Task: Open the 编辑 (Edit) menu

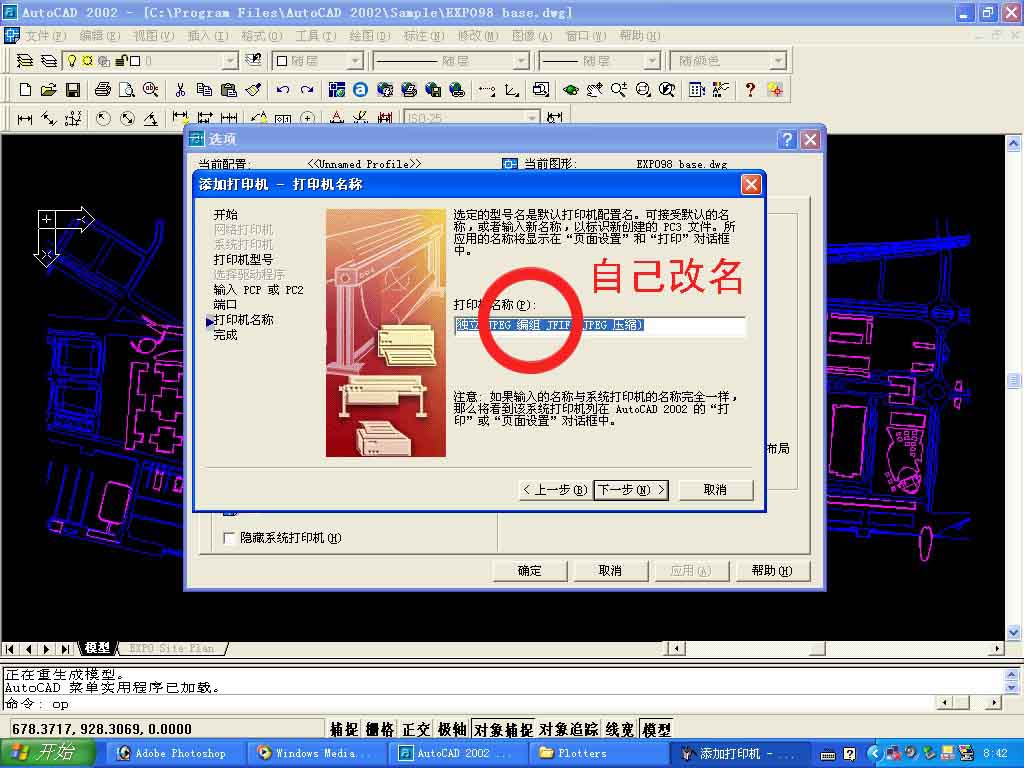Action: click(100, 35)
